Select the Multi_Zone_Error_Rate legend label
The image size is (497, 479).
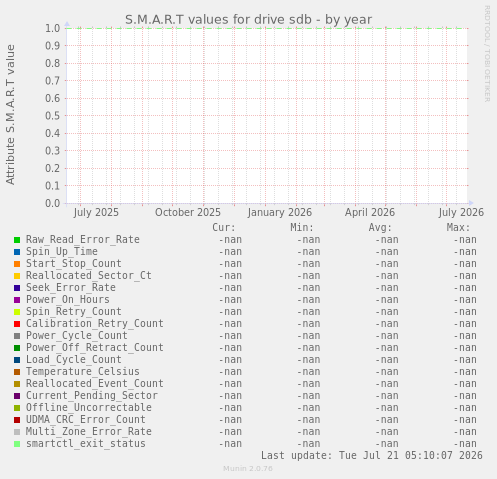pos(89,431)
